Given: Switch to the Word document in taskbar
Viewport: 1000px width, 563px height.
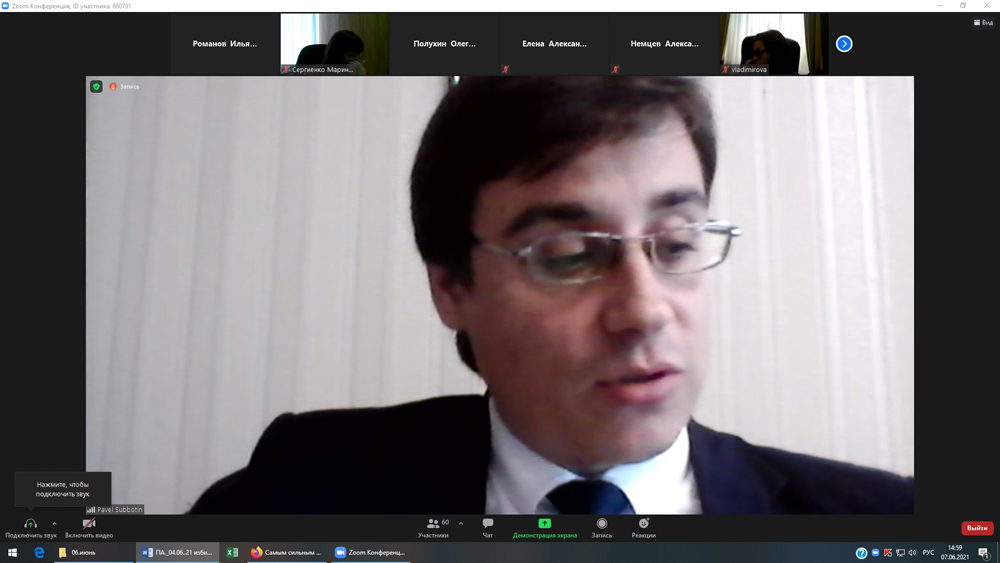Looking at the screenshot, I should (x=177, y=552).
